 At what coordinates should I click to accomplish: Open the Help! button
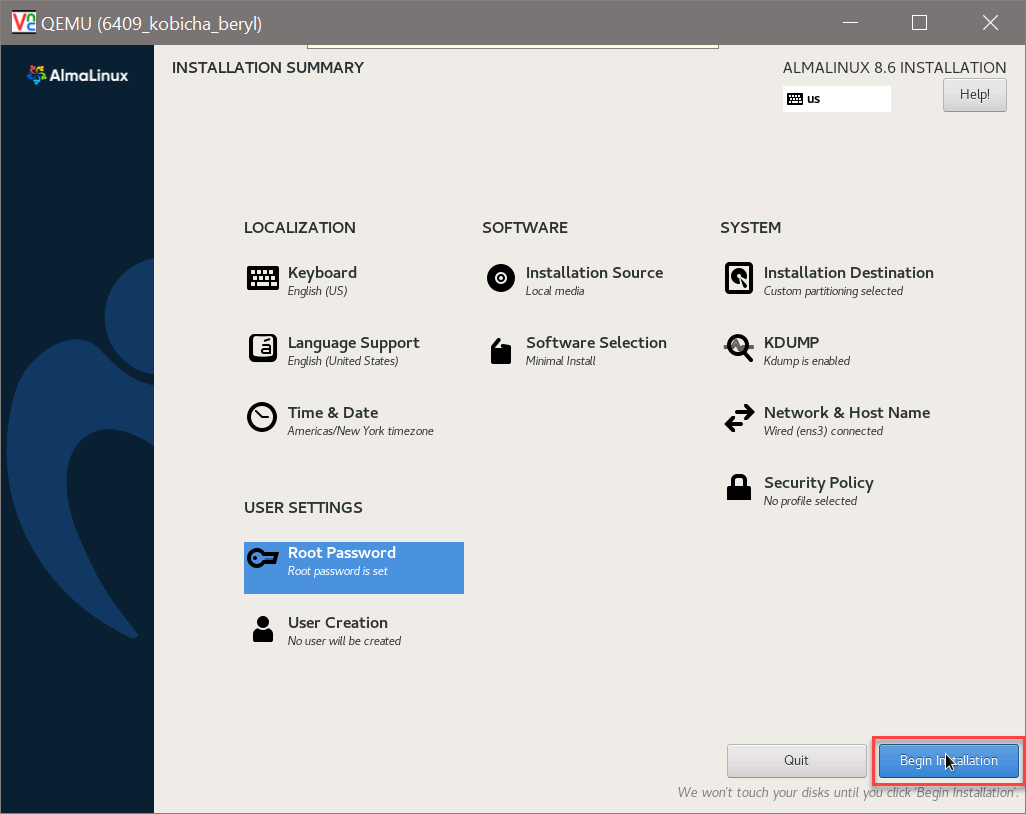click(974, 94)
